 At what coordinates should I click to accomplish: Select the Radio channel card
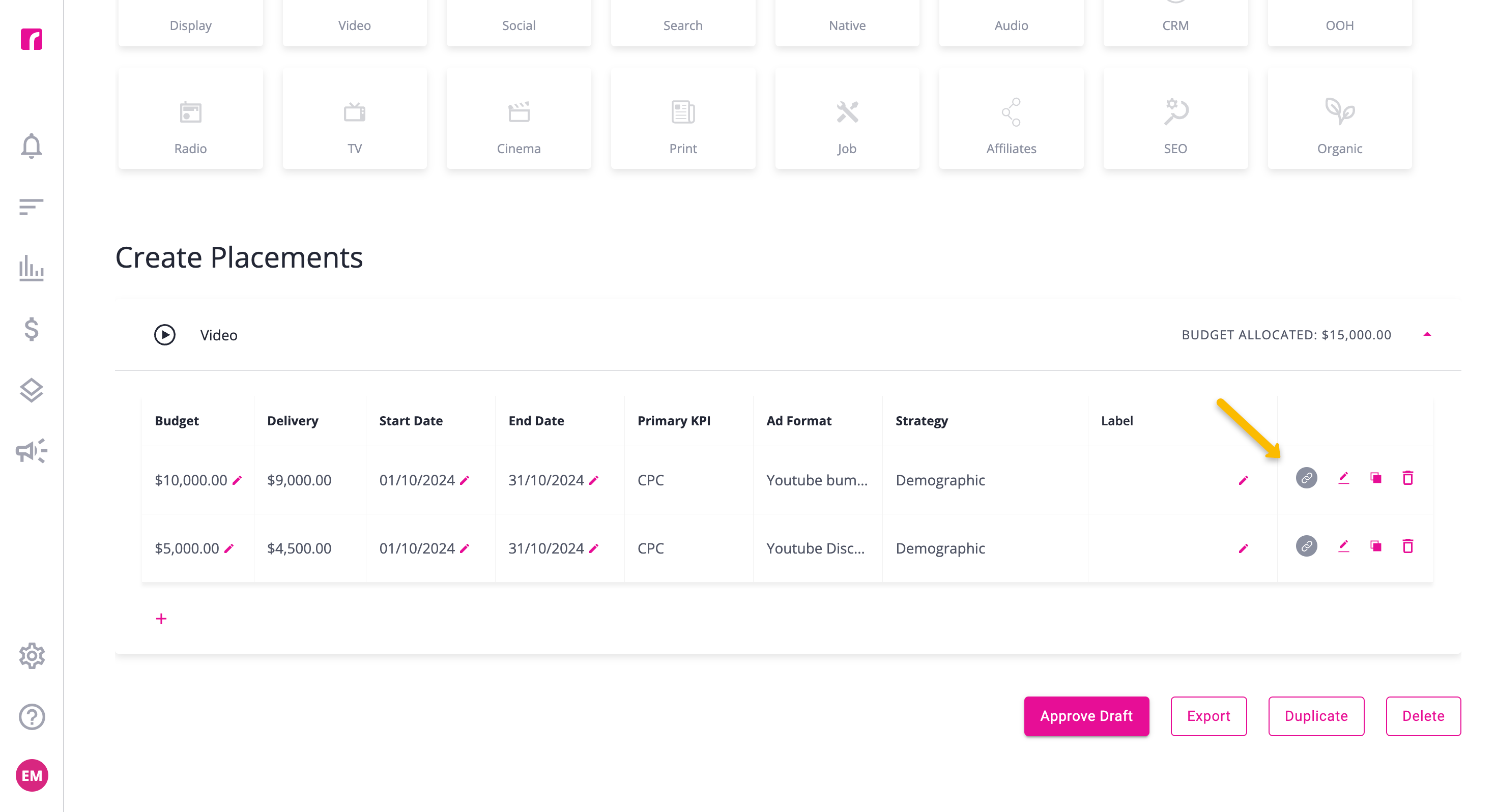(190, 119)
